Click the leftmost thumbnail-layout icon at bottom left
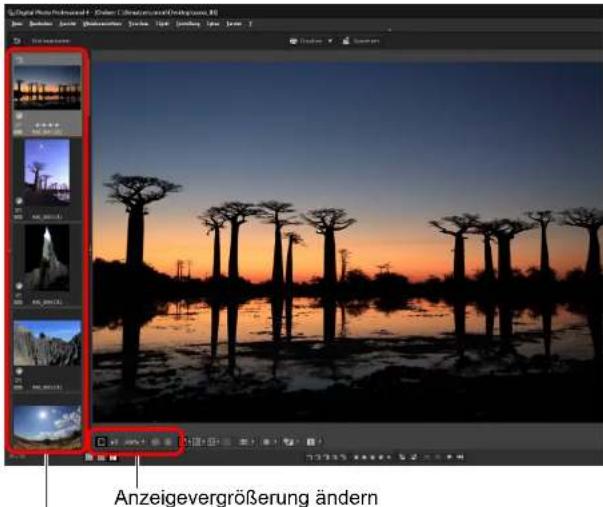The width and height of the screenshot is (603, 507). pyautogui.click(x=89, y=457)
